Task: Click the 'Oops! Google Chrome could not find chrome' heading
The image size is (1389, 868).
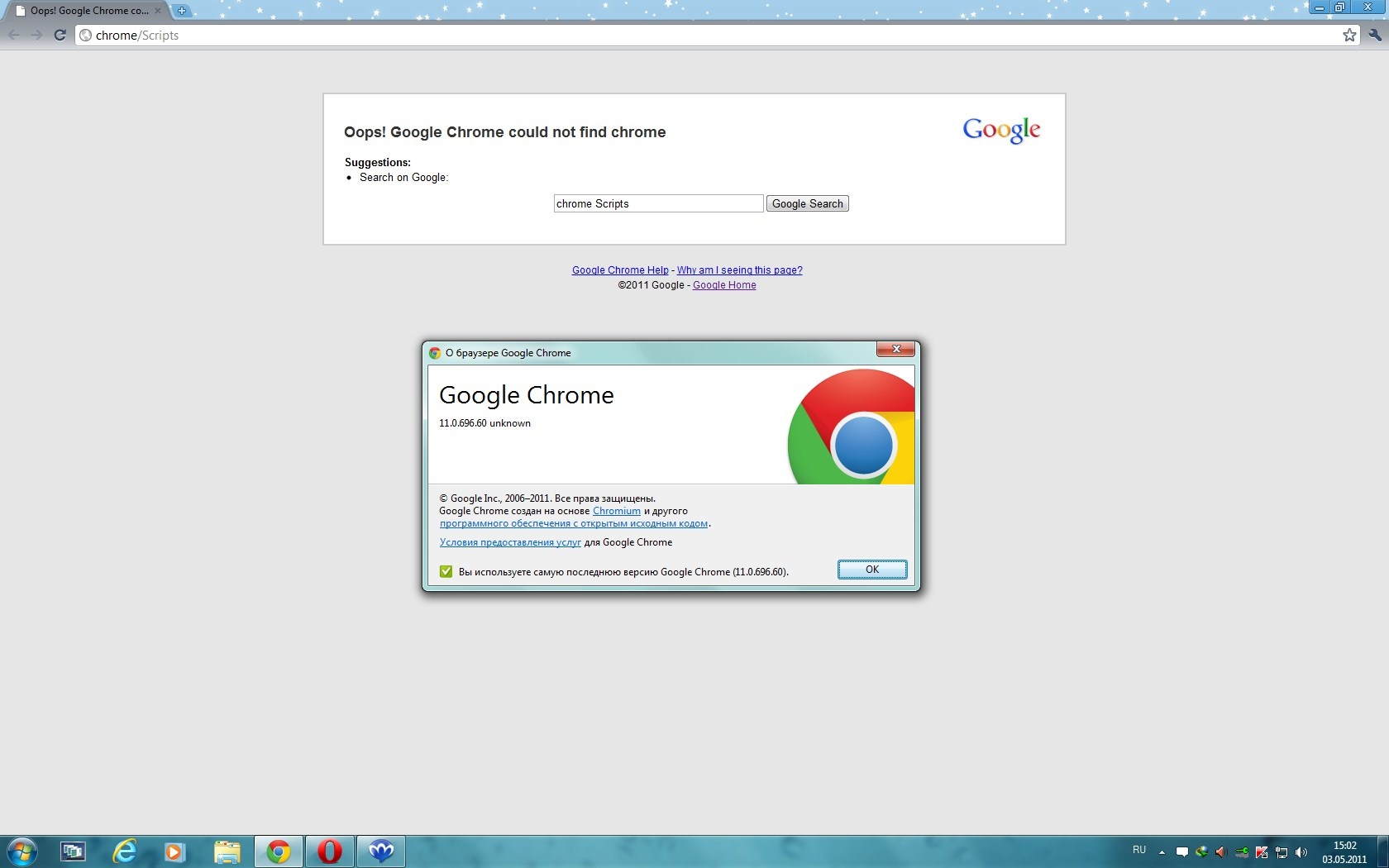Action: 505,132
